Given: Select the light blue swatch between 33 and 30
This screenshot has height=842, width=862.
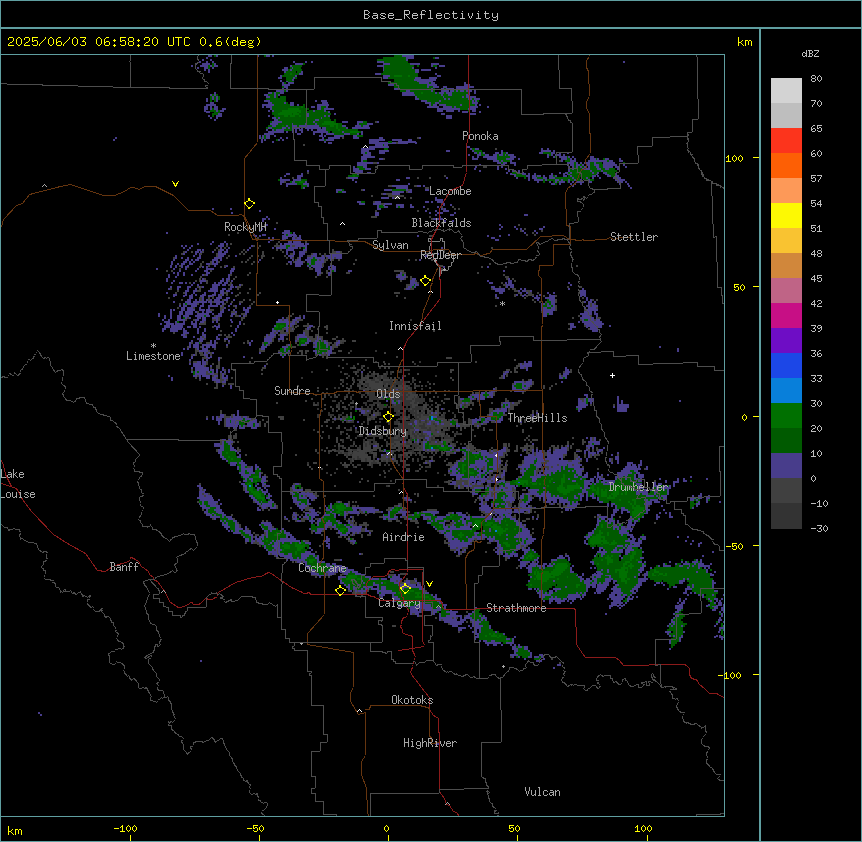Looking at the screenshot, I should 786,391.
